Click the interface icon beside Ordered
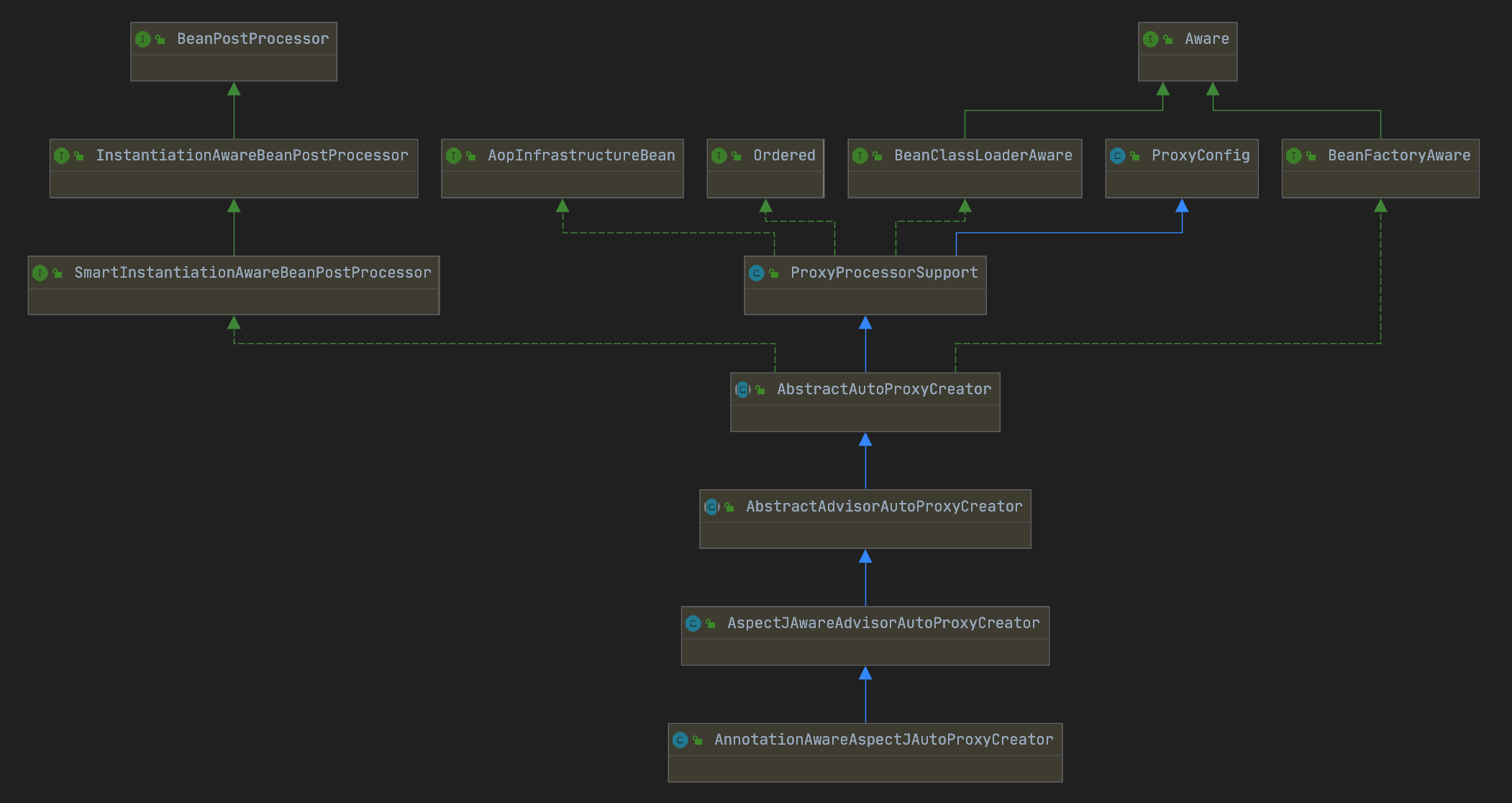The height and width of the screenshot is (803, 1512). click(719, 155)
